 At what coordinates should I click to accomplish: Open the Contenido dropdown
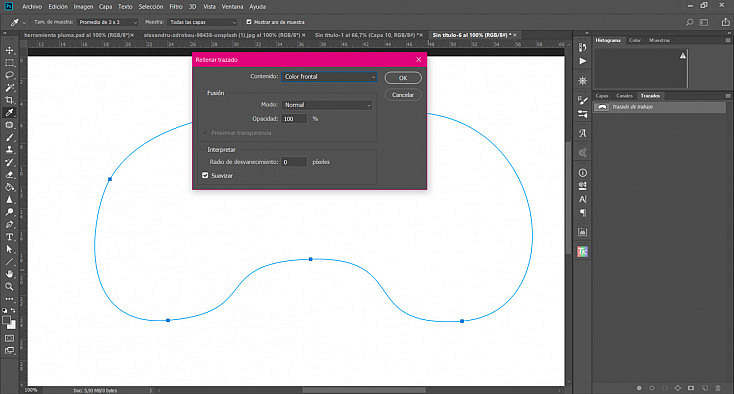[329, 77]
